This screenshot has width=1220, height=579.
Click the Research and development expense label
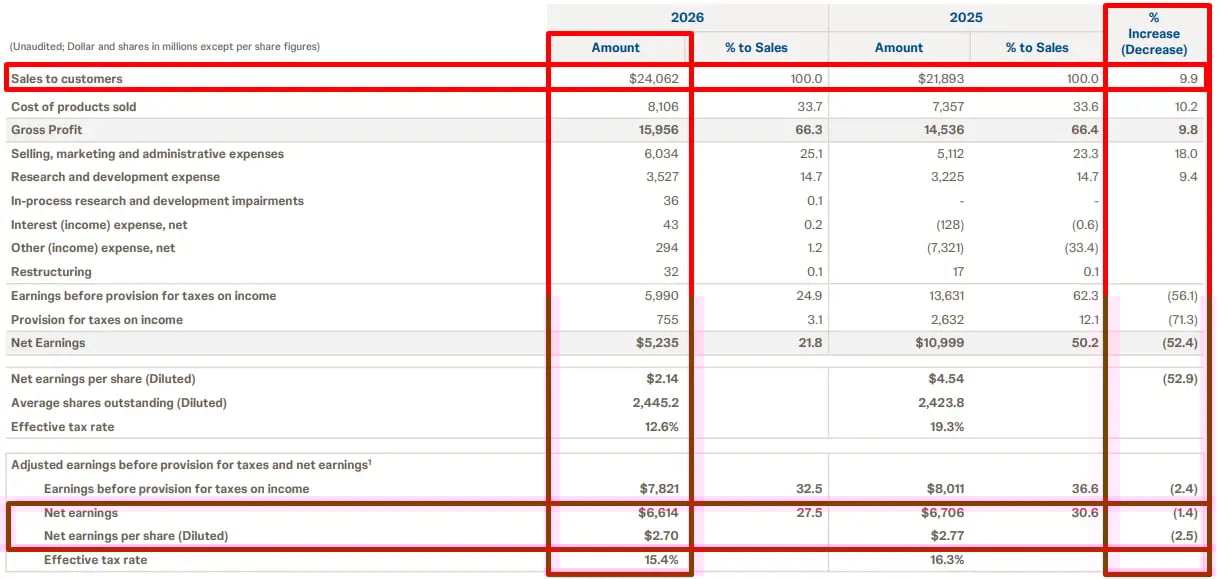pyautogui.click(x=115, y=177)
